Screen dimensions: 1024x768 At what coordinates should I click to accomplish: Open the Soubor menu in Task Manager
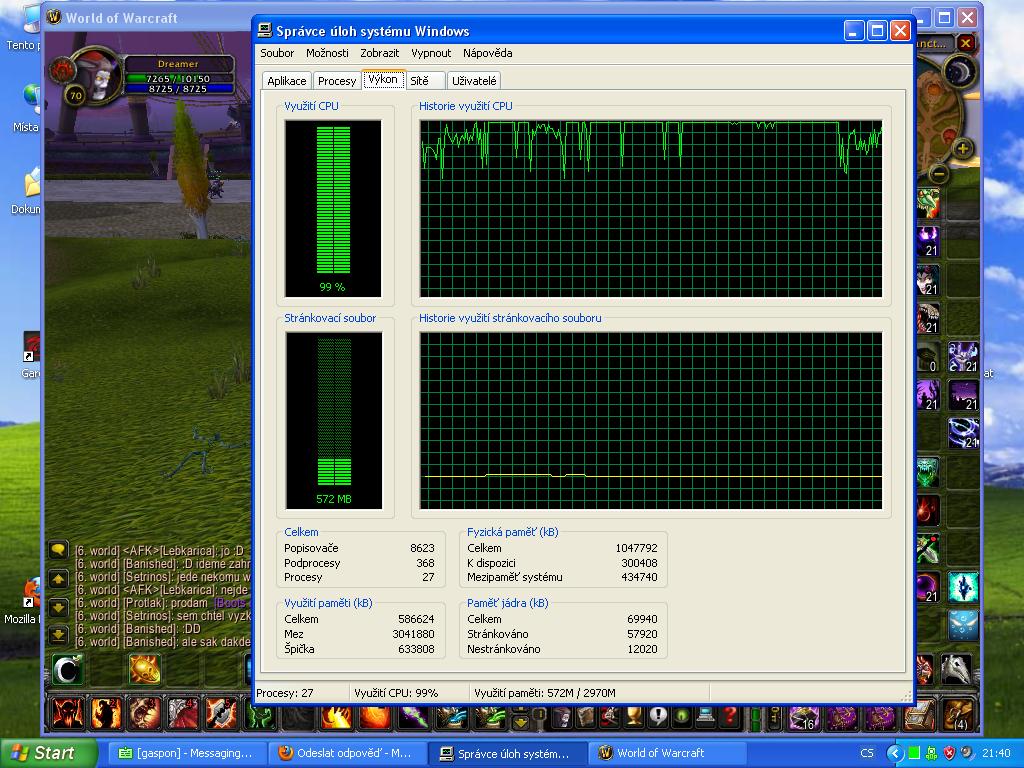(x=277, y=53)
